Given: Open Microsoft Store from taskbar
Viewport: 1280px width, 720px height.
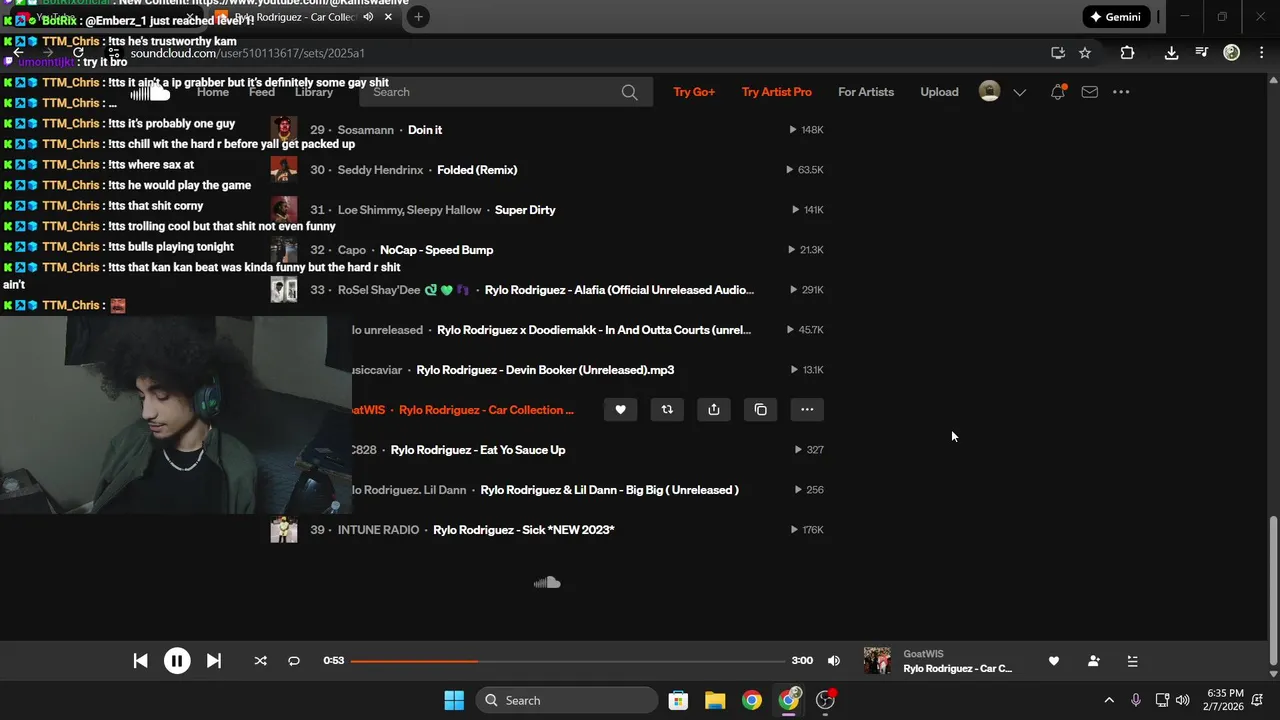Looking at the screenshot, I should pos(678,700).
